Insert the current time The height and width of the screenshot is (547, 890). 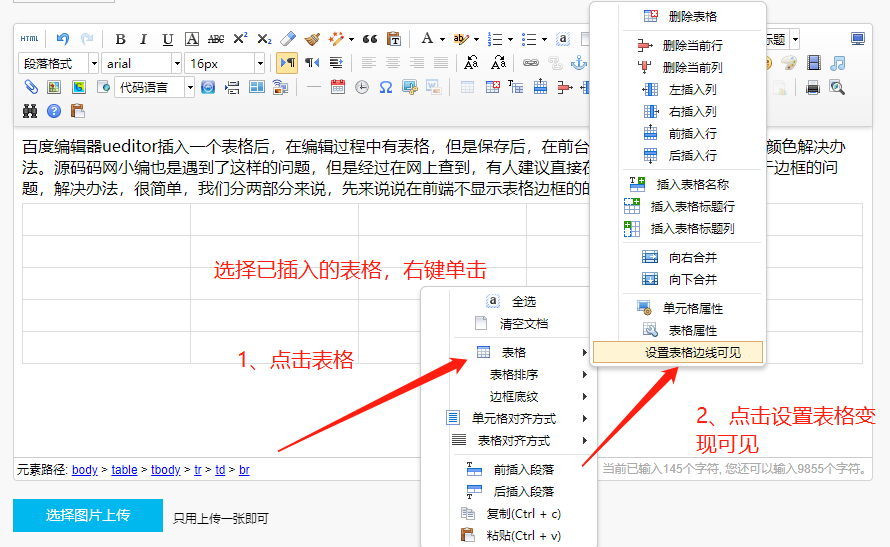(x=362, y=87)
